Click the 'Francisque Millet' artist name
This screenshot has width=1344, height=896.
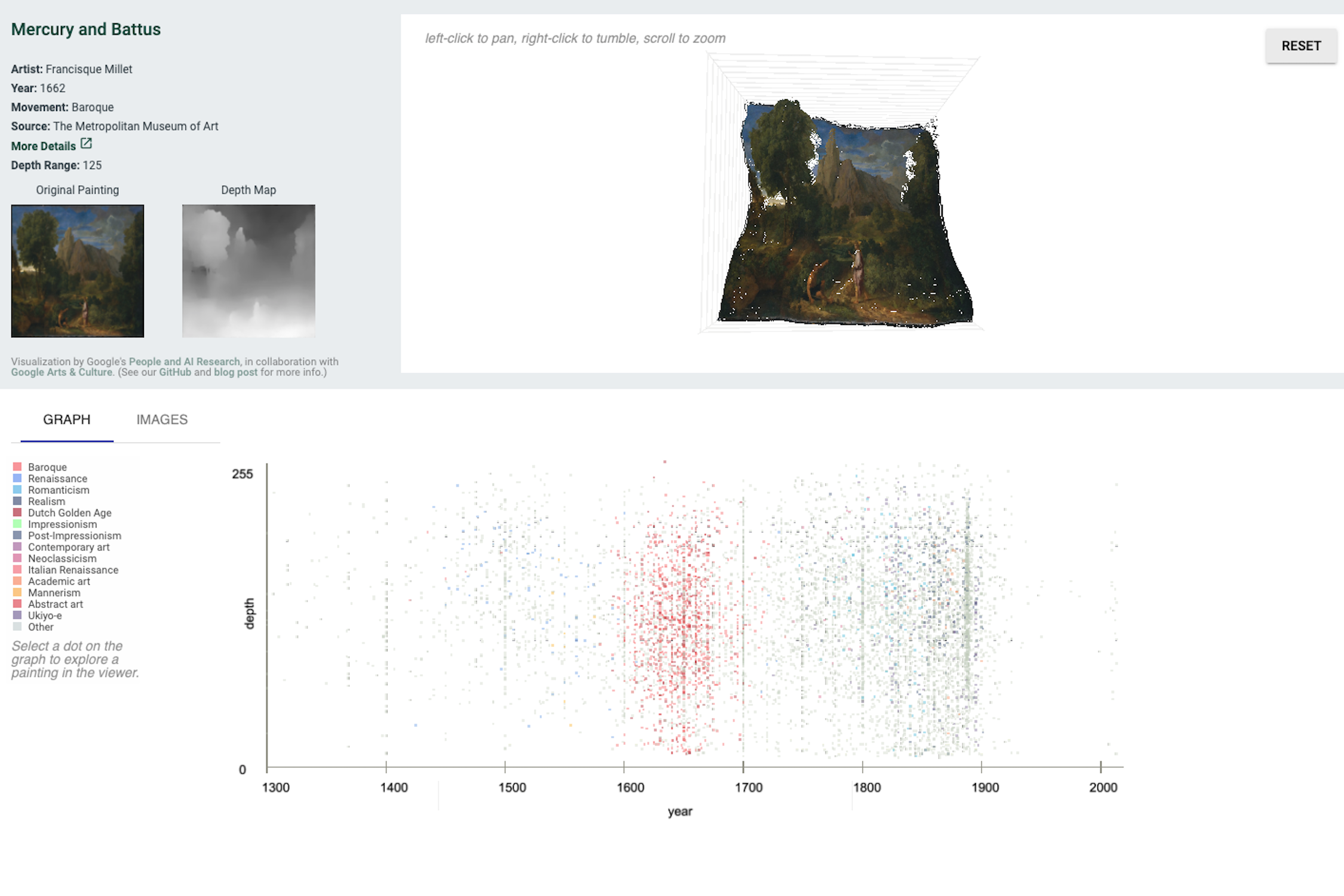tap(89, 69)
